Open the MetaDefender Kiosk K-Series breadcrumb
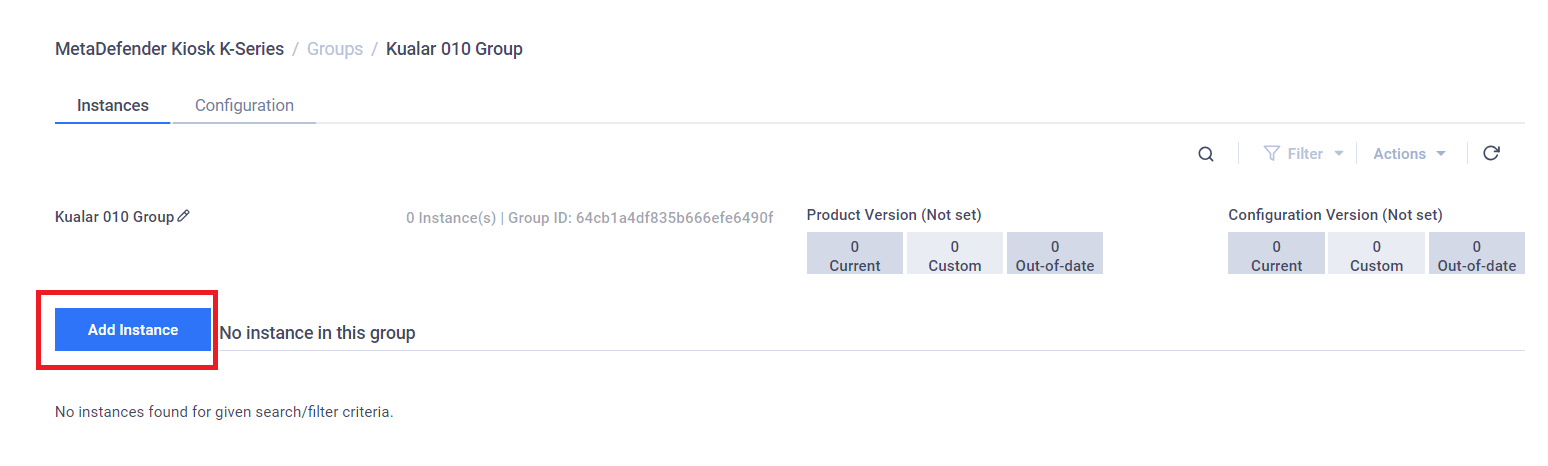The width and height of the screenshot is (1548, 466). pos(170,48)
